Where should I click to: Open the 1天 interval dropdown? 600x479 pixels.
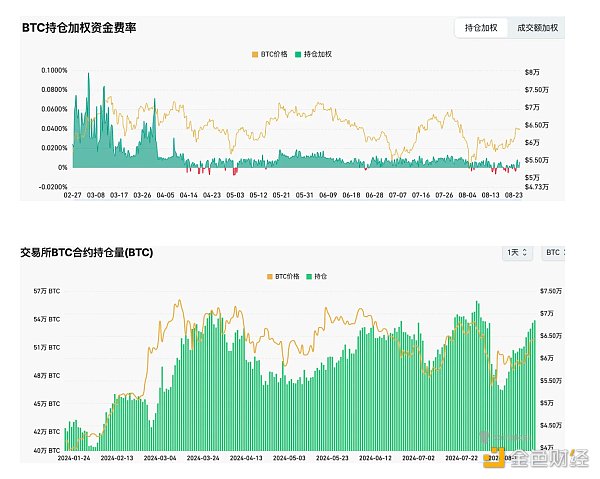517,253
